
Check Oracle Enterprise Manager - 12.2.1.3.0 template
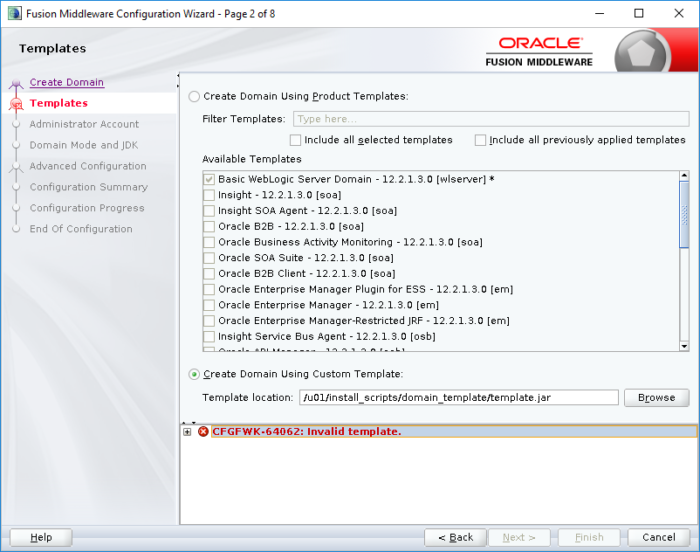pos(208,305)
